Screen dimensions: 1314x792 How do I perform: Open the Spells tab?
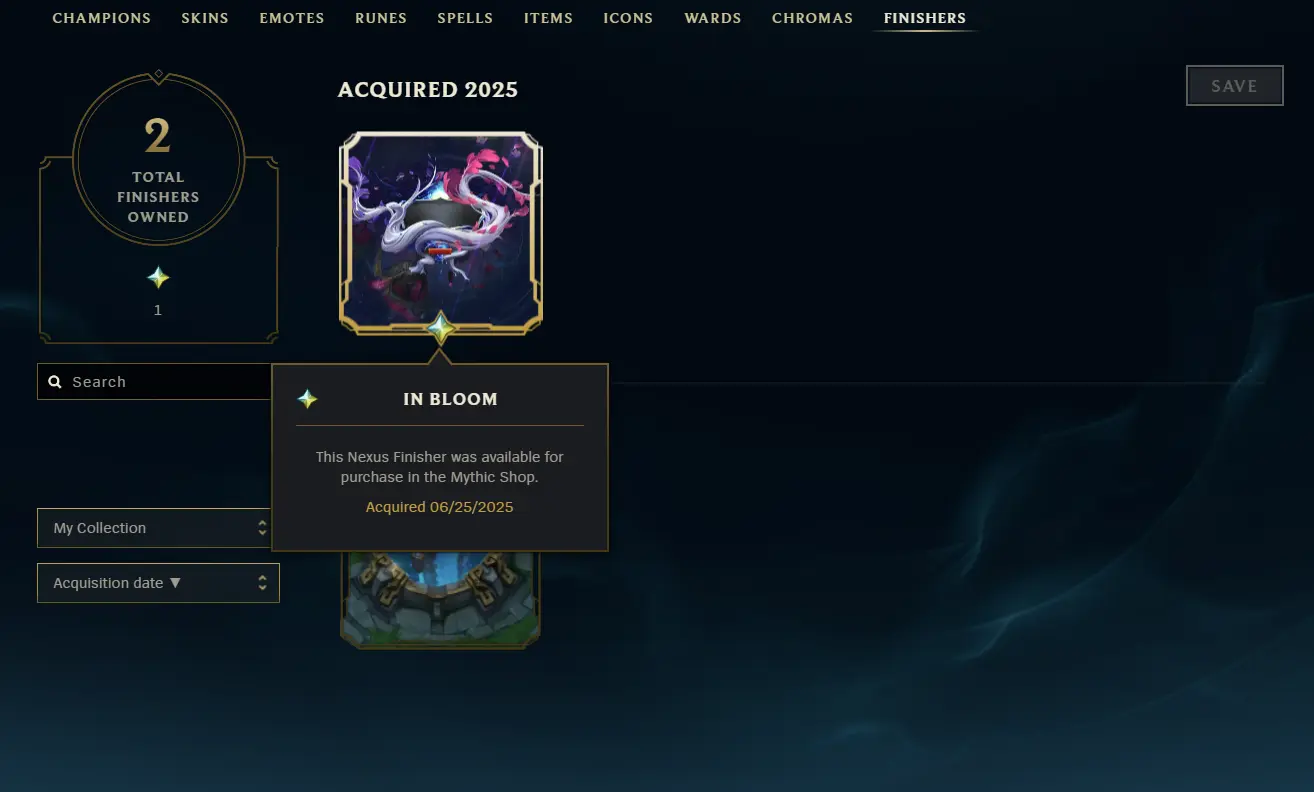pos(465,18)
